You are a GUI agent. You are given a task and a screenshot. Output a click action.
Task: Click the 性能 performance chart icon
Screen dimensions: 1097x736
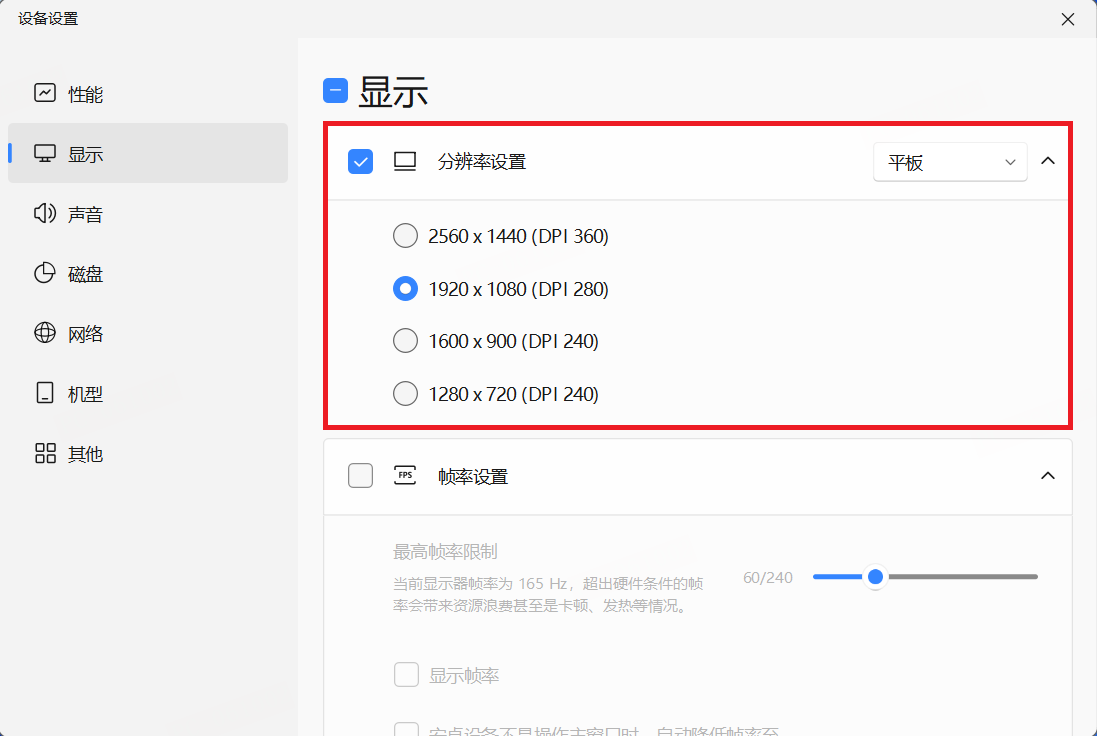pos(45,94)
